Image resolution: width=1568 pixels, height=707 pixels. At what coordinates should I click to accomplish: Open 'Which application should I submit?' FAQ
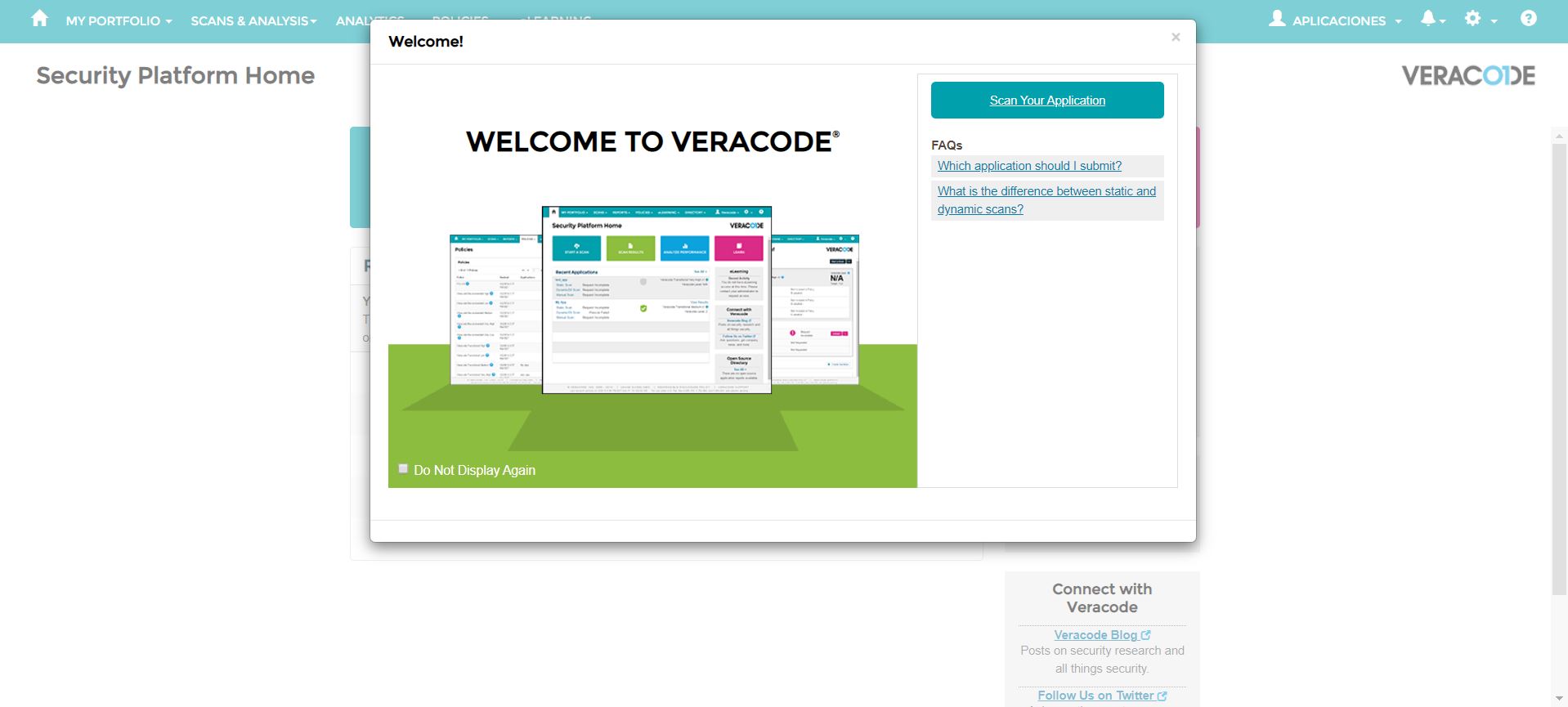[1029, 166]
